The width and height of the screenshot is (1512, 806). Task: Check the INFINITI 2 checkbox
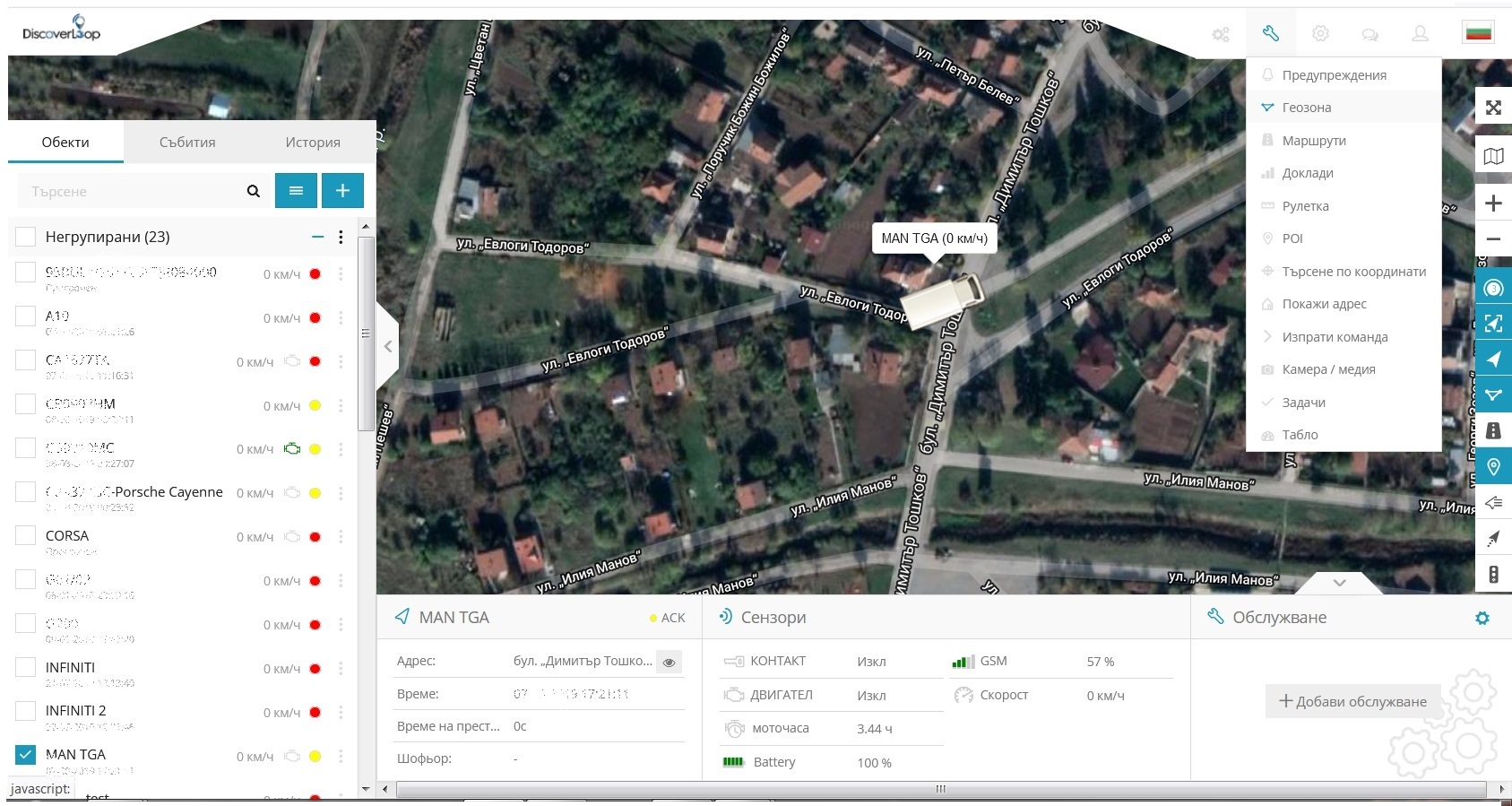click(26, 711)
